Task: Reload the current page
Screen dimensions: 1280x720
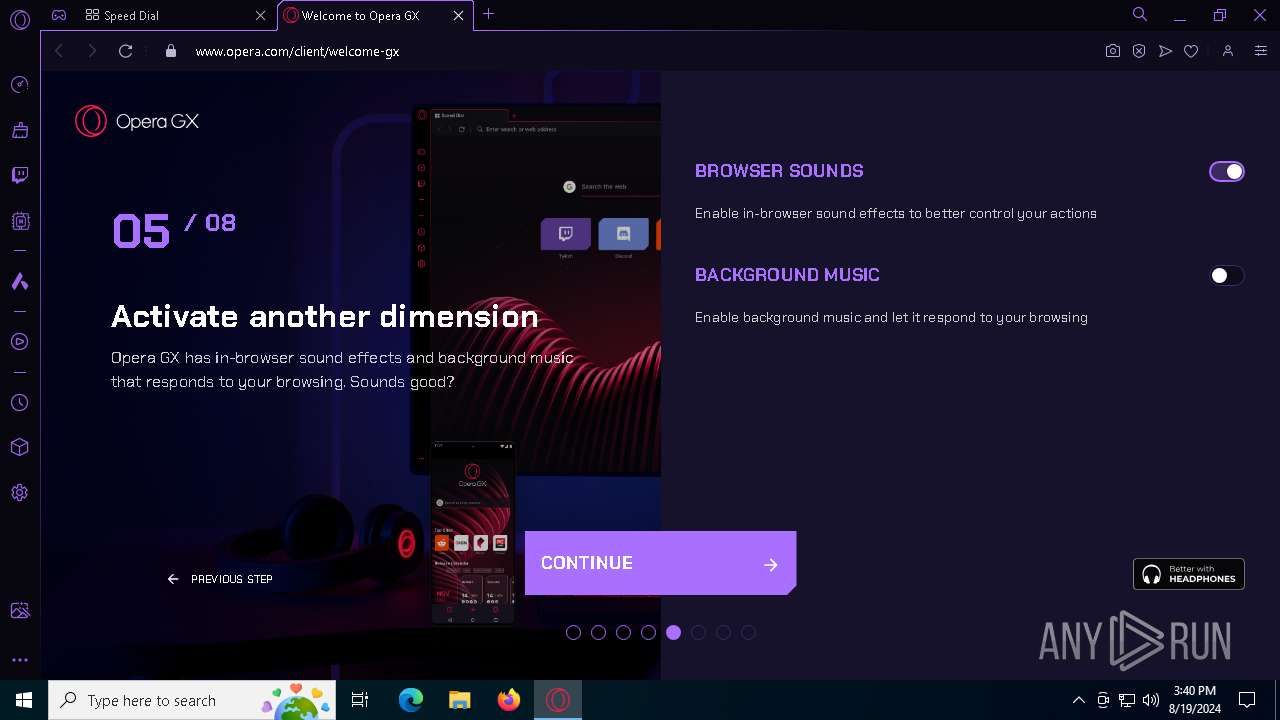Action: [125, 51]
